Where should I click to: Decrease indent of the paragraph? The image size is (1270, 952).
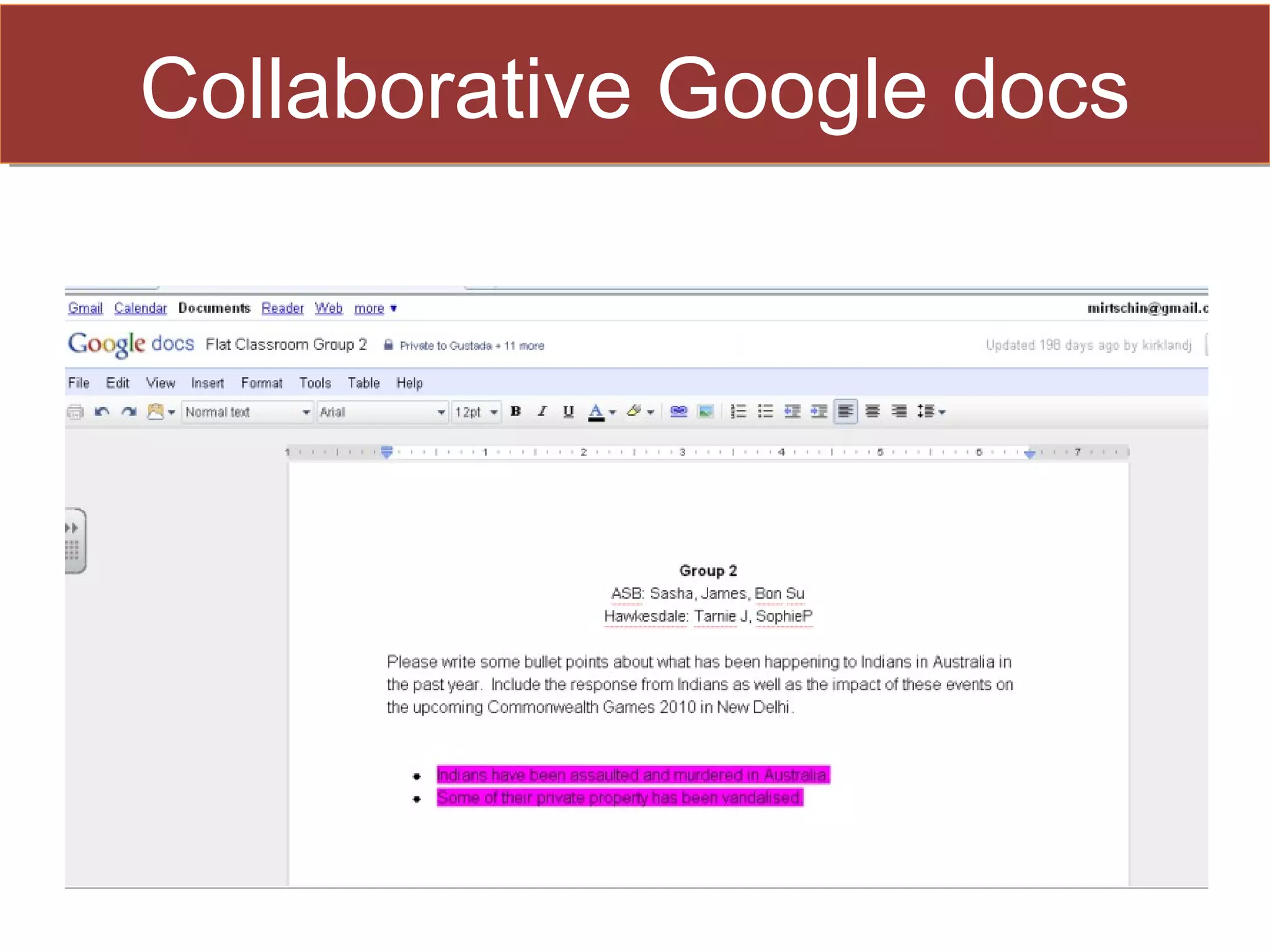[792, 412]
